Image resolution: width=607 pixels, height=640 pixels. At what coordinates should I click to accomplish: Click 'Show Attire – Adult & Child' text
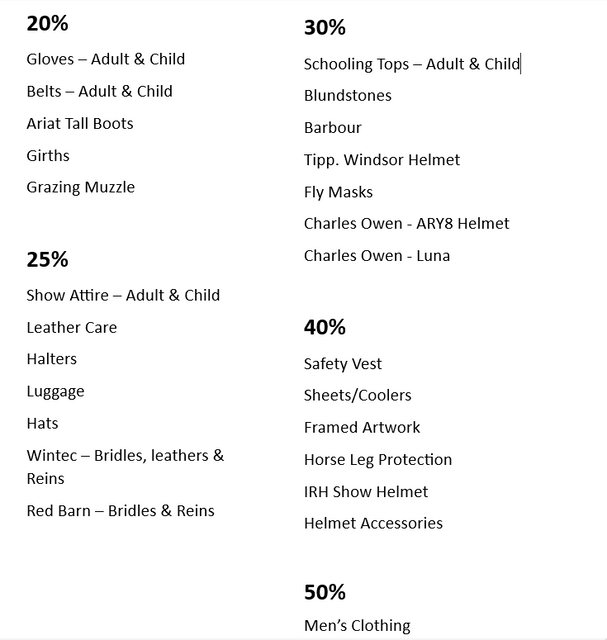click(123, 295)
